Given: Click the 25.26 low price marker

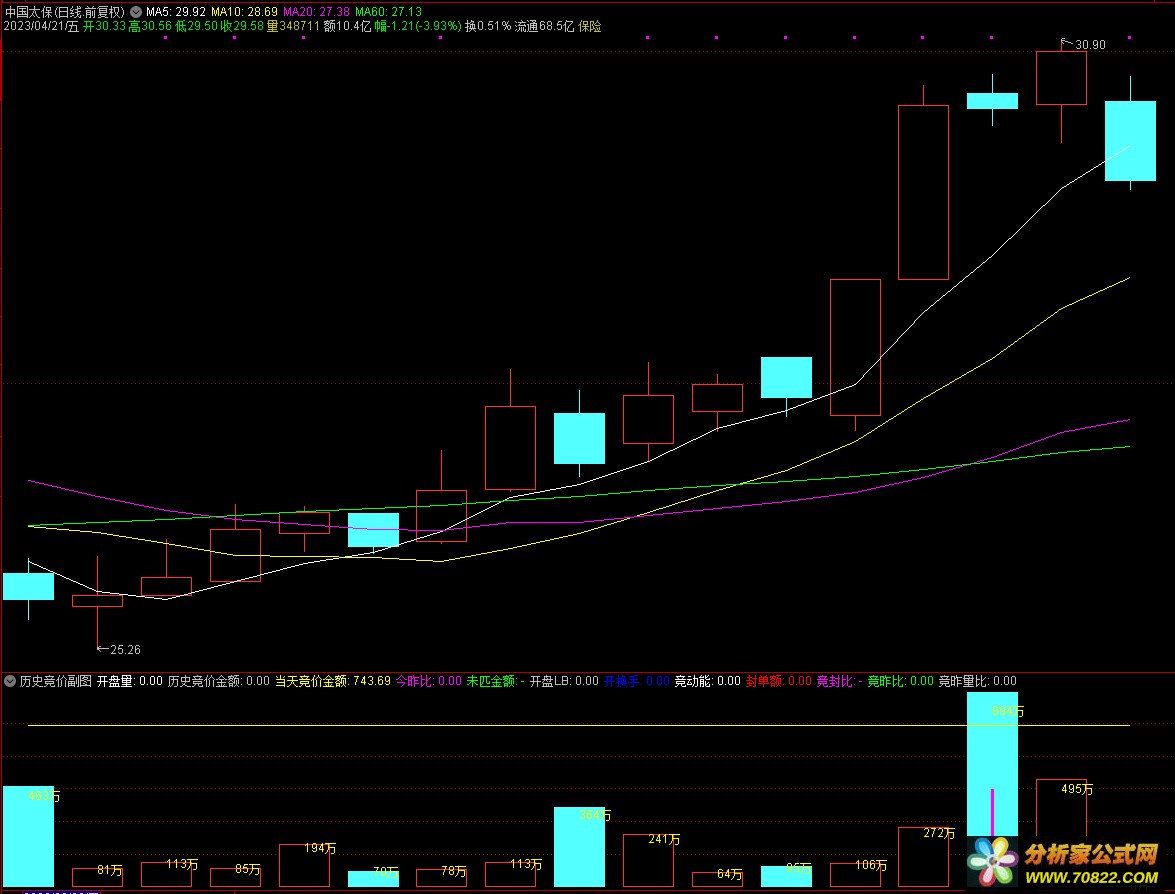Looking at the screenshot, I should 118,650.
